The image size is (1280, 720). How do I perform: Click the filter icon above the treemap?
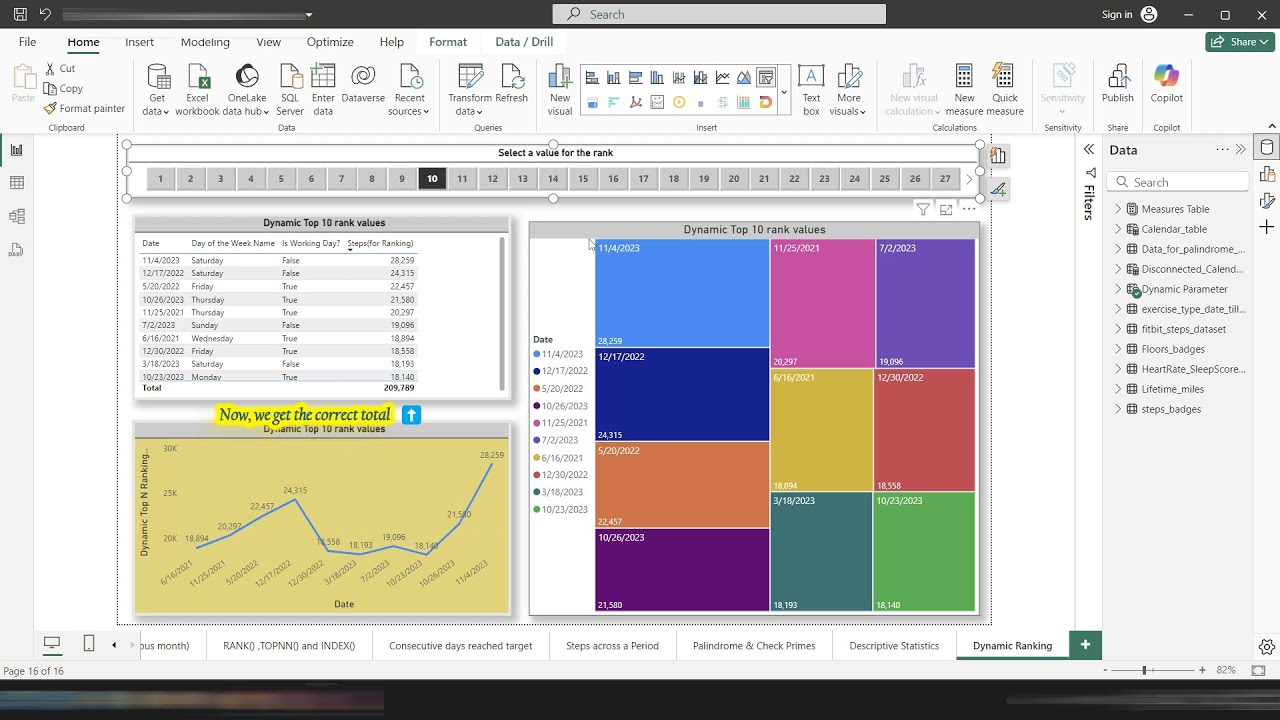coord(923,209)
